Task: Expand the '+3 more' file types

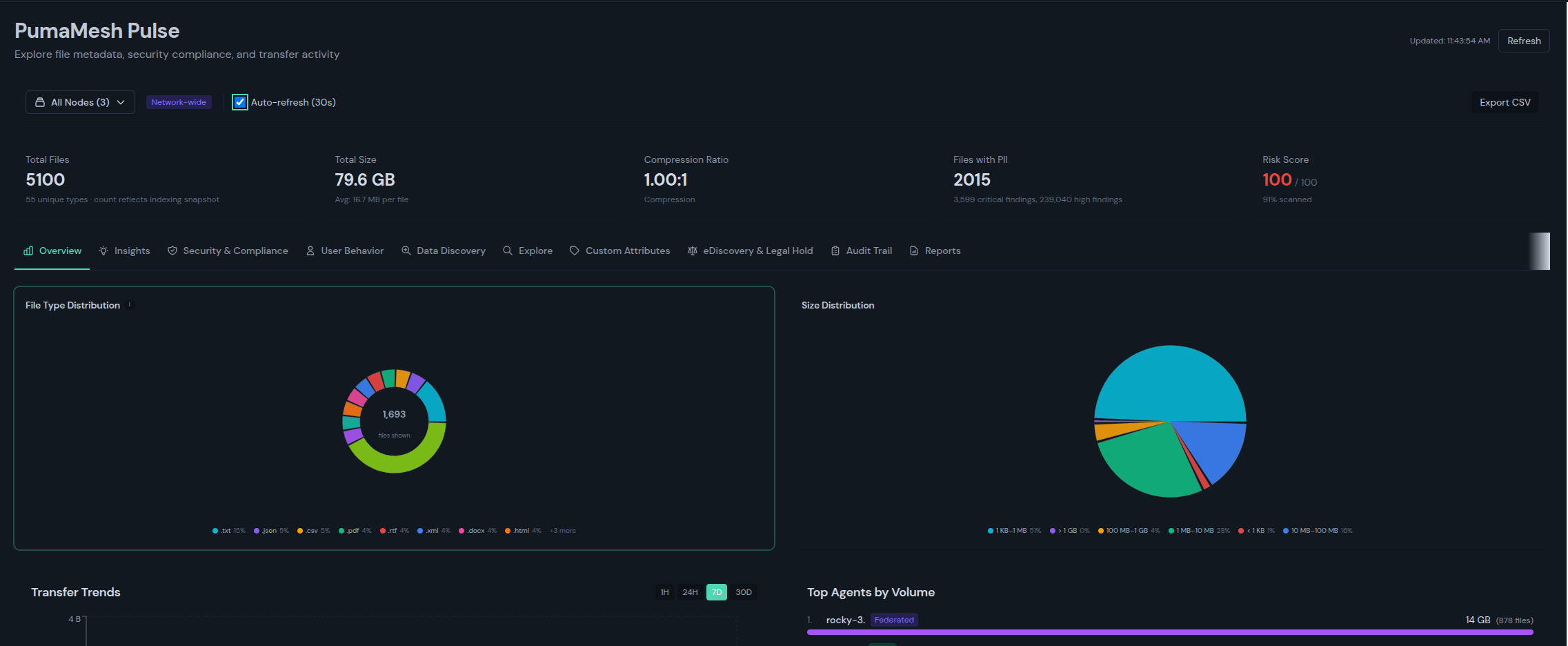Action: click(562, 530)
